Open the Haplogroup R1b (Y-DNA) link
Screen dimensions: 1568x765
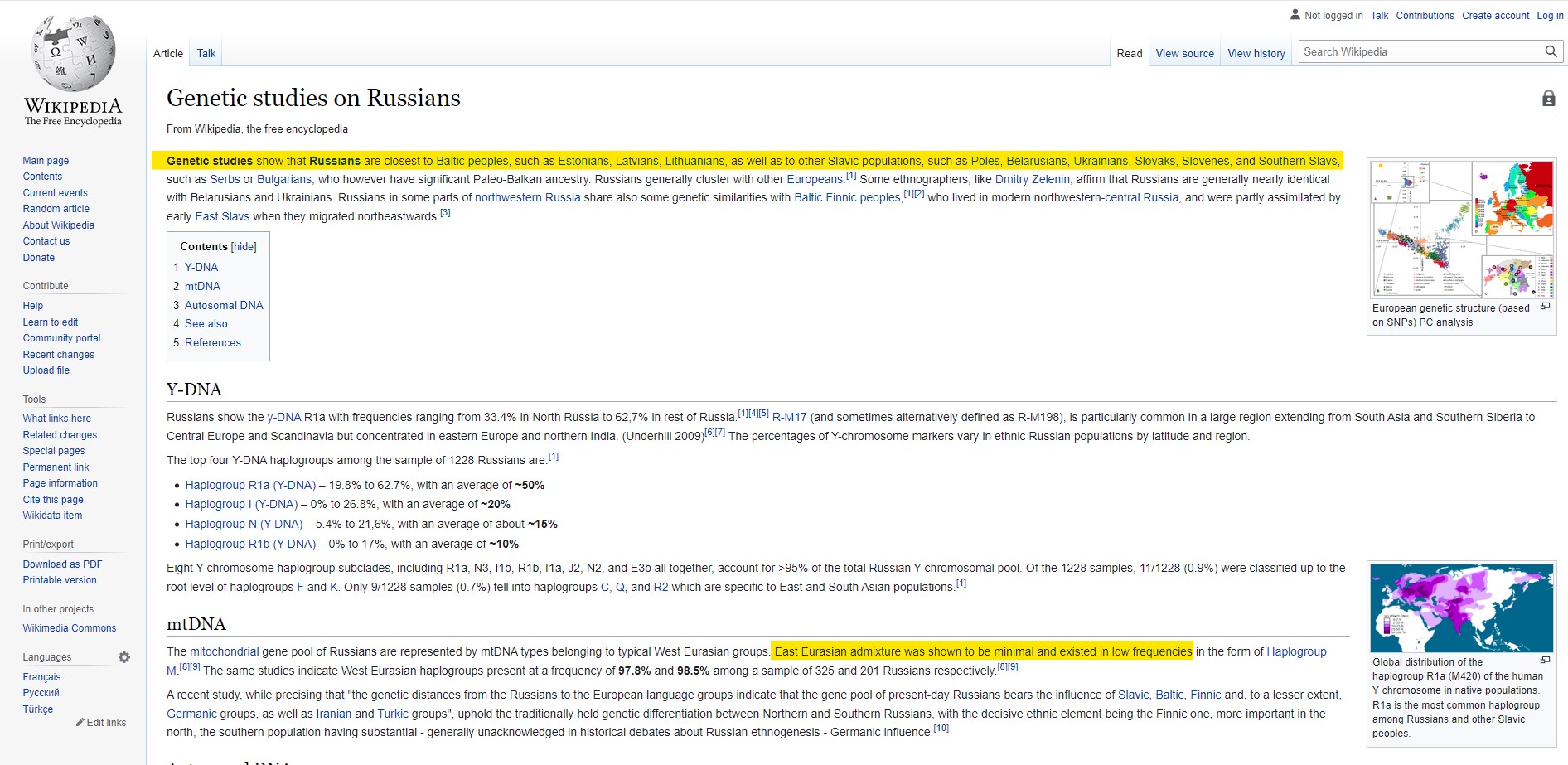(x=250, y=545)
